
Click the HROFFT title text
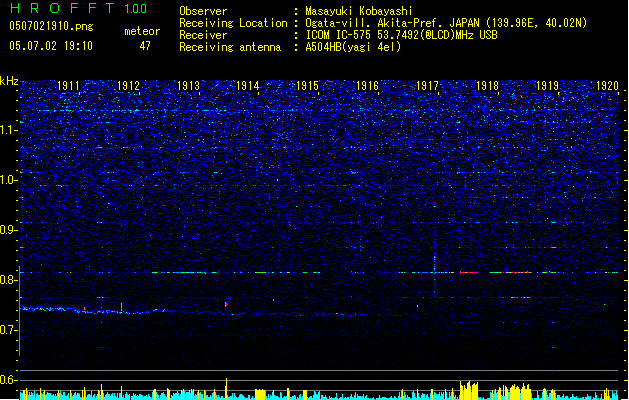(x=60, y=9)
